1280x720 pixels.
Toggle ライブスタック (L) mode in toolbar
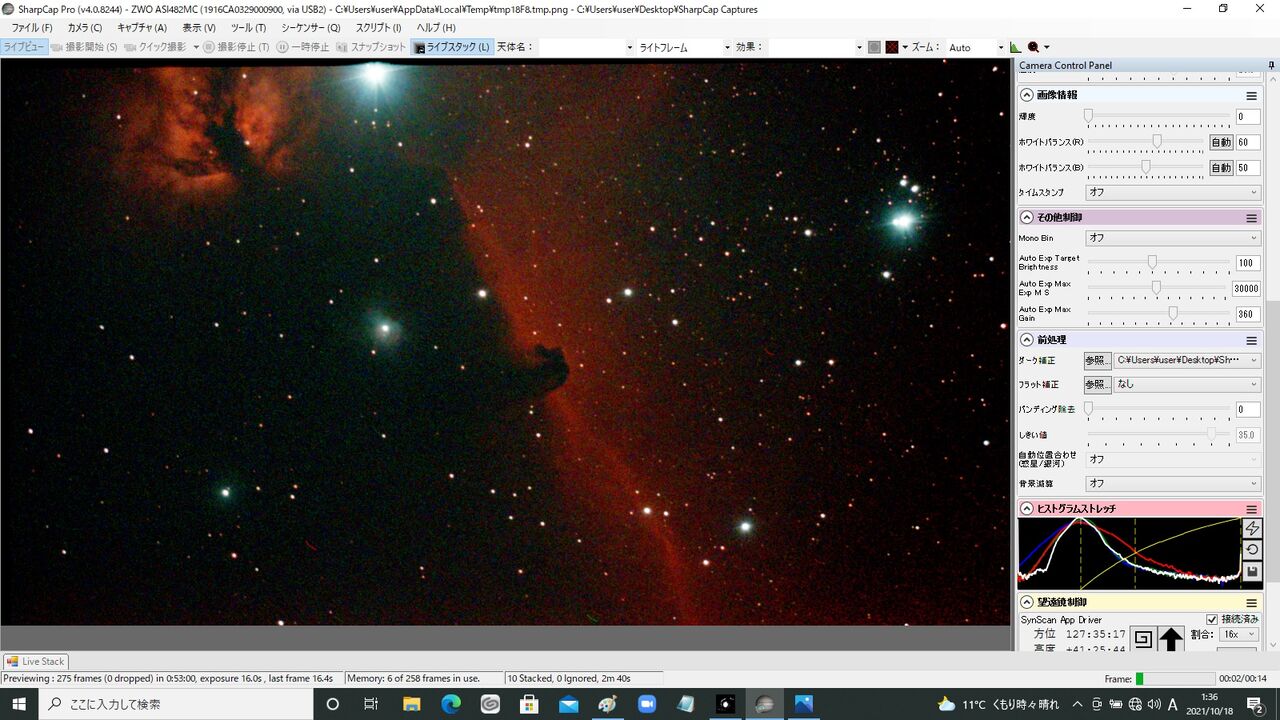(x=452, y=47)
